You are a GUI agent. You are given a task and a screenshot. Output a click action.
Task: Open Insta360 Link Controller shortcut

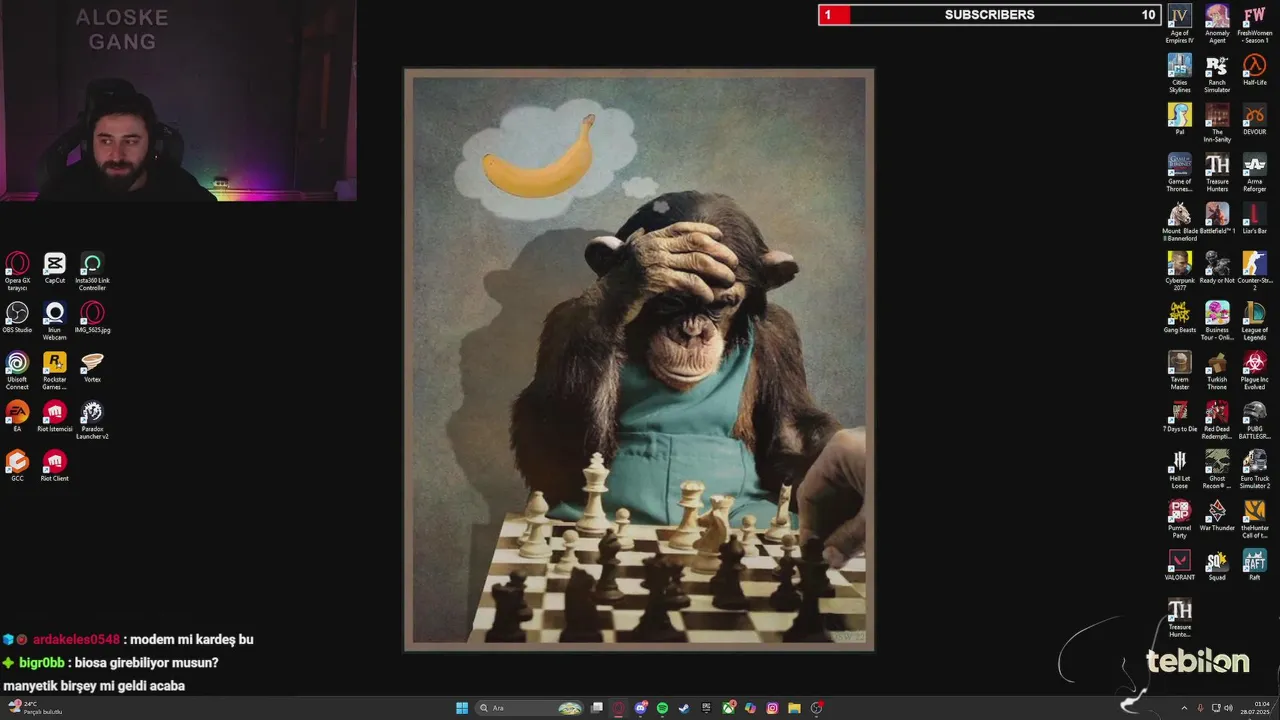click(92, 271)
